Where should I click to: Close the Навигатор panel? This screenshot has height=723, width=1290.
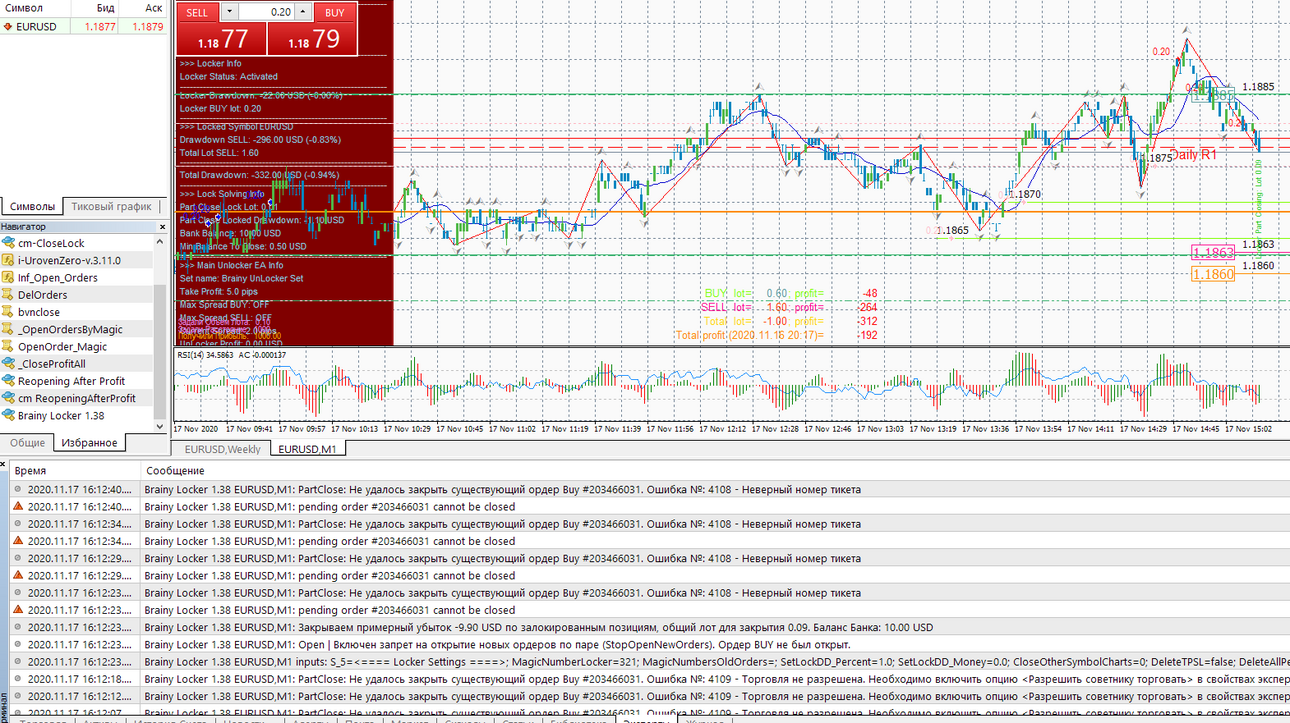coord(162,227)
